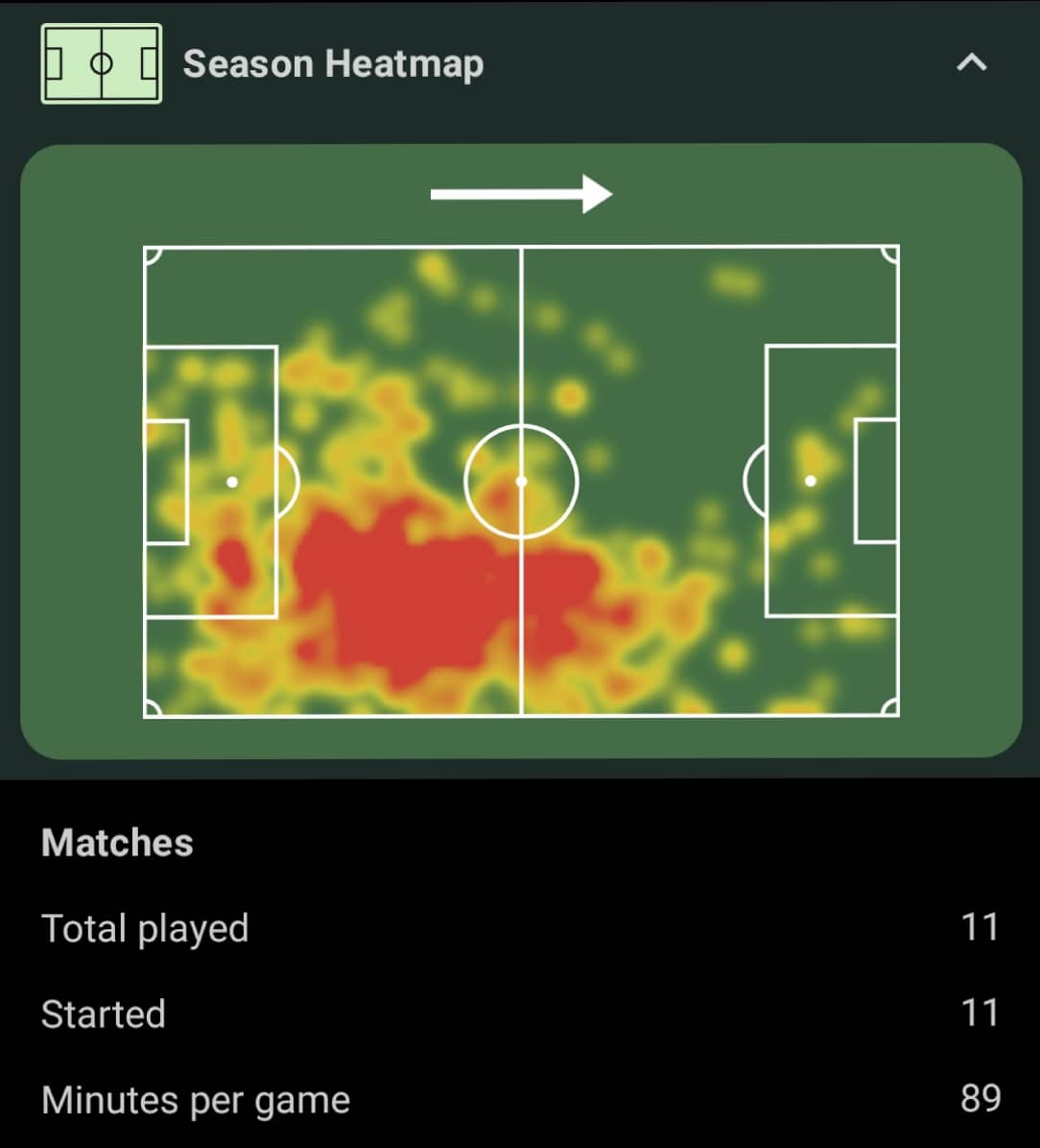Click the attack direction arrow
The image size is (1040, 1148).
521,194
